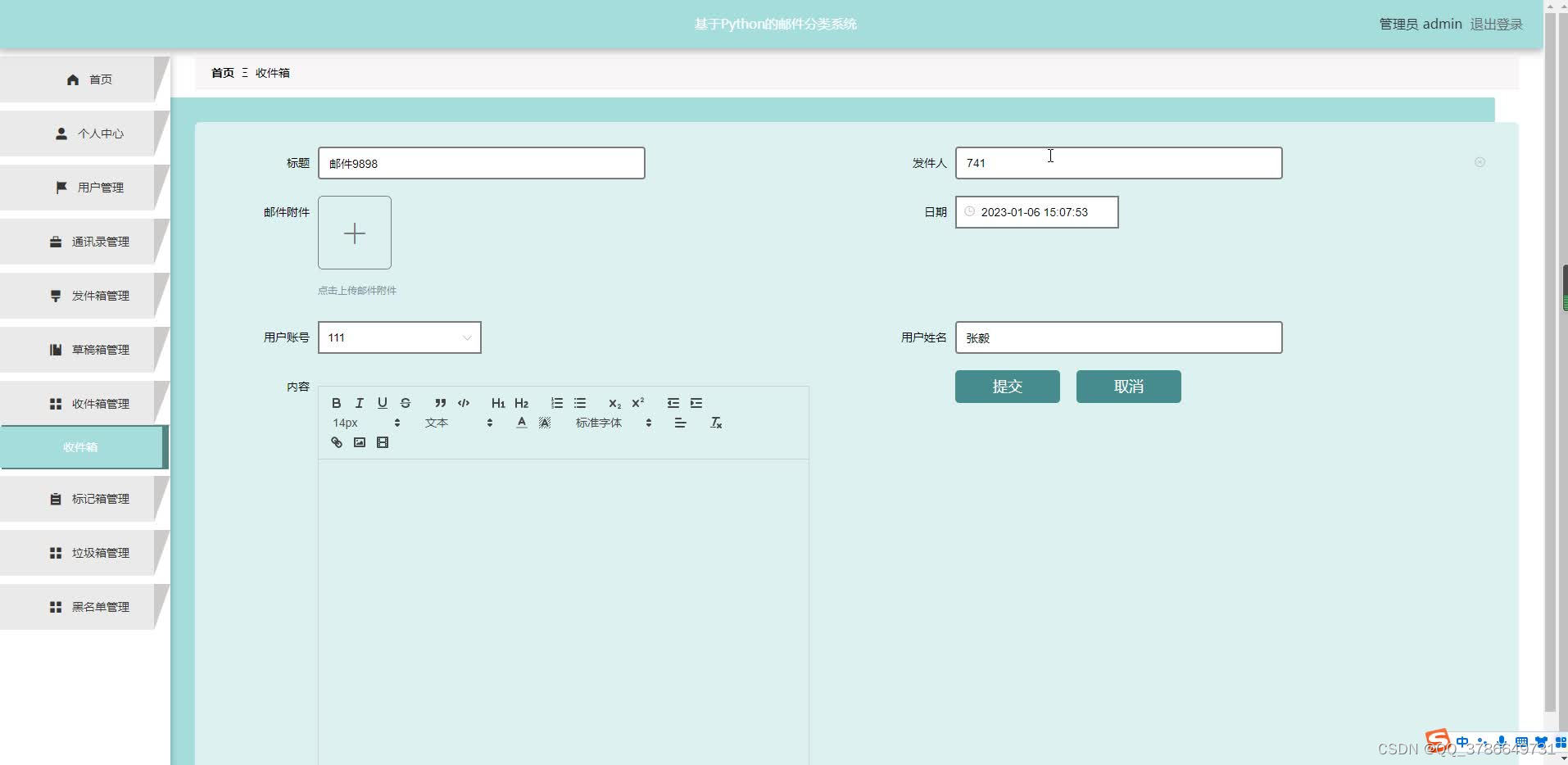The image size is (1568, 765).
Task: Click the grid icon beside 收件箱管理
Action: tap(56, 404)
